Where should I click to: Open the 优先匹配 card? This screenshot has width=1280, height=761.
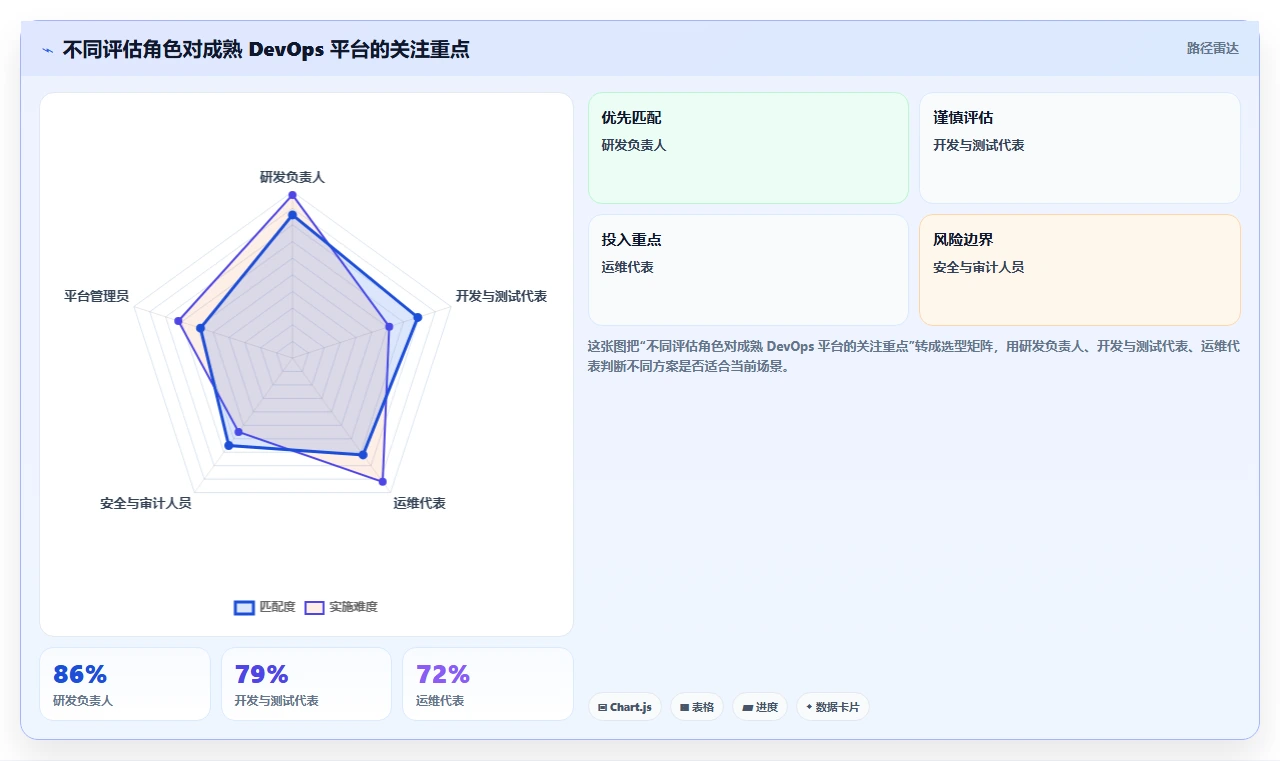pyautogui.click(x=748, y=148)
